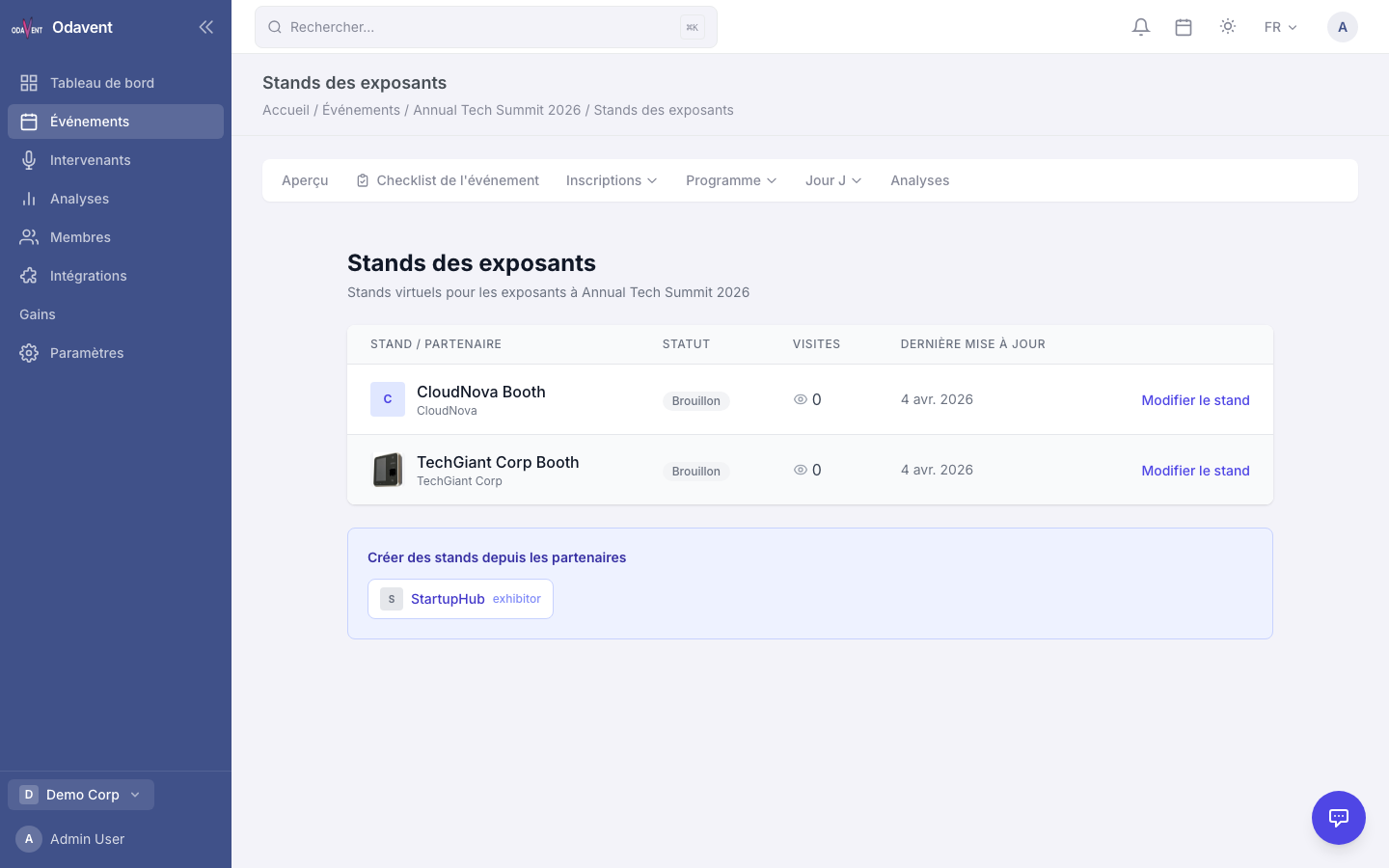Collapse the sidebar with double-chevron icon
This screenshot has height=868, width=1389.
click(205, 27)
